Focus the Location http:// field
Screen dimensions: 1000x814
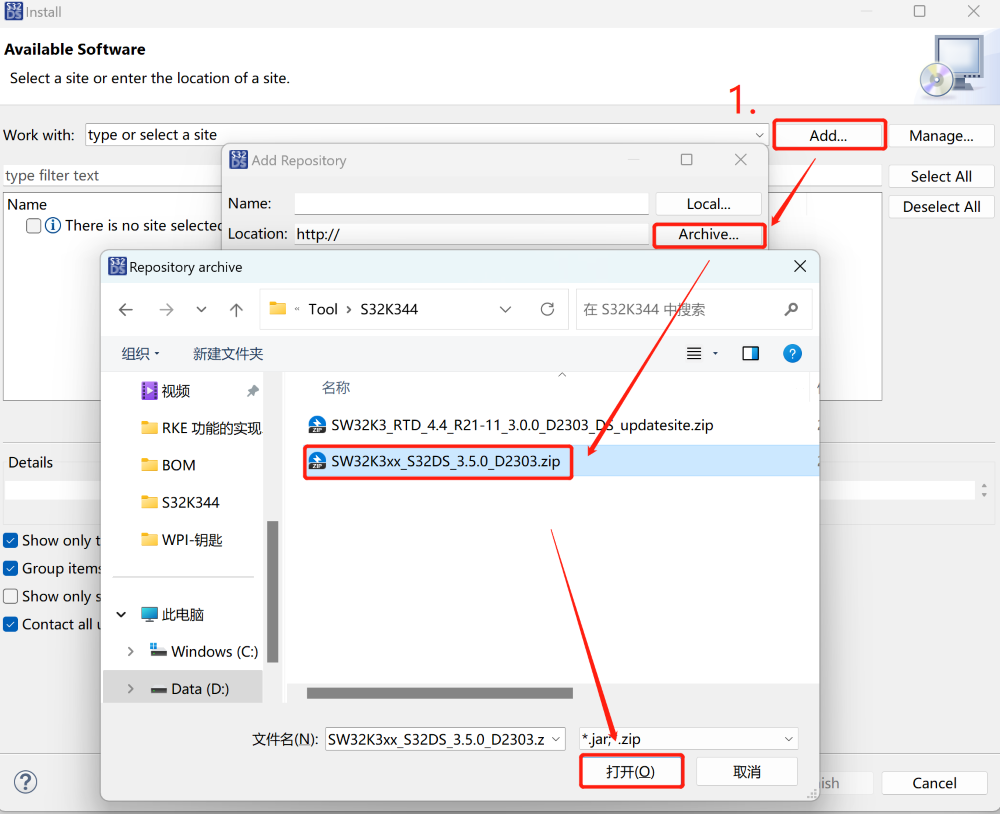click(x=471, y=234)
